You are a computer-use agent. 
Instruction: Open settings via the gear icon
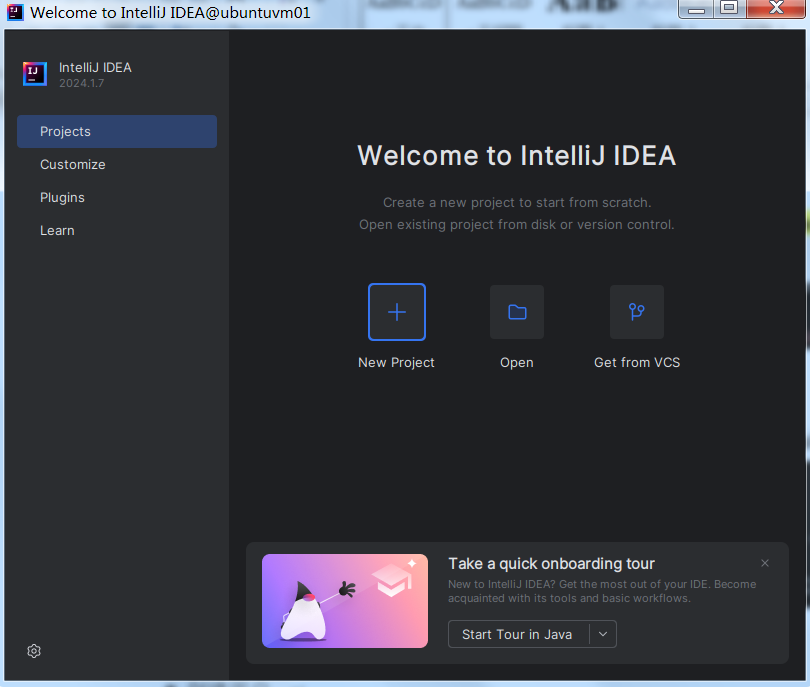tap(34, 651)
